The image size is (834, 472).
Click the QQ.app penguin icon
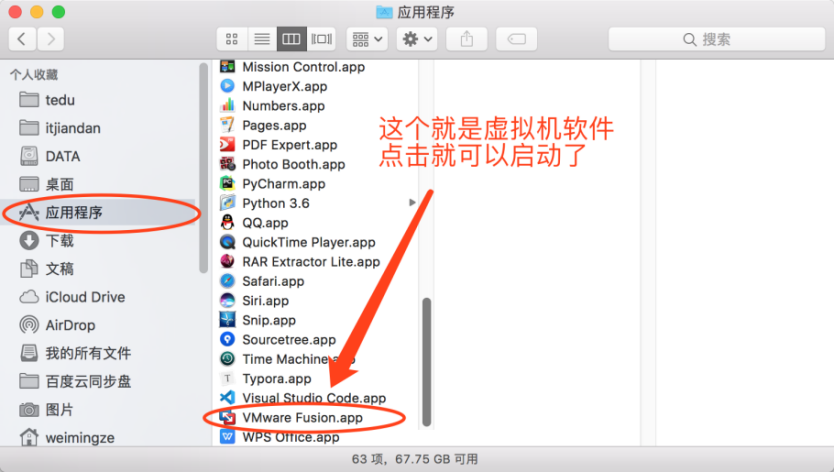coord(227,223)
